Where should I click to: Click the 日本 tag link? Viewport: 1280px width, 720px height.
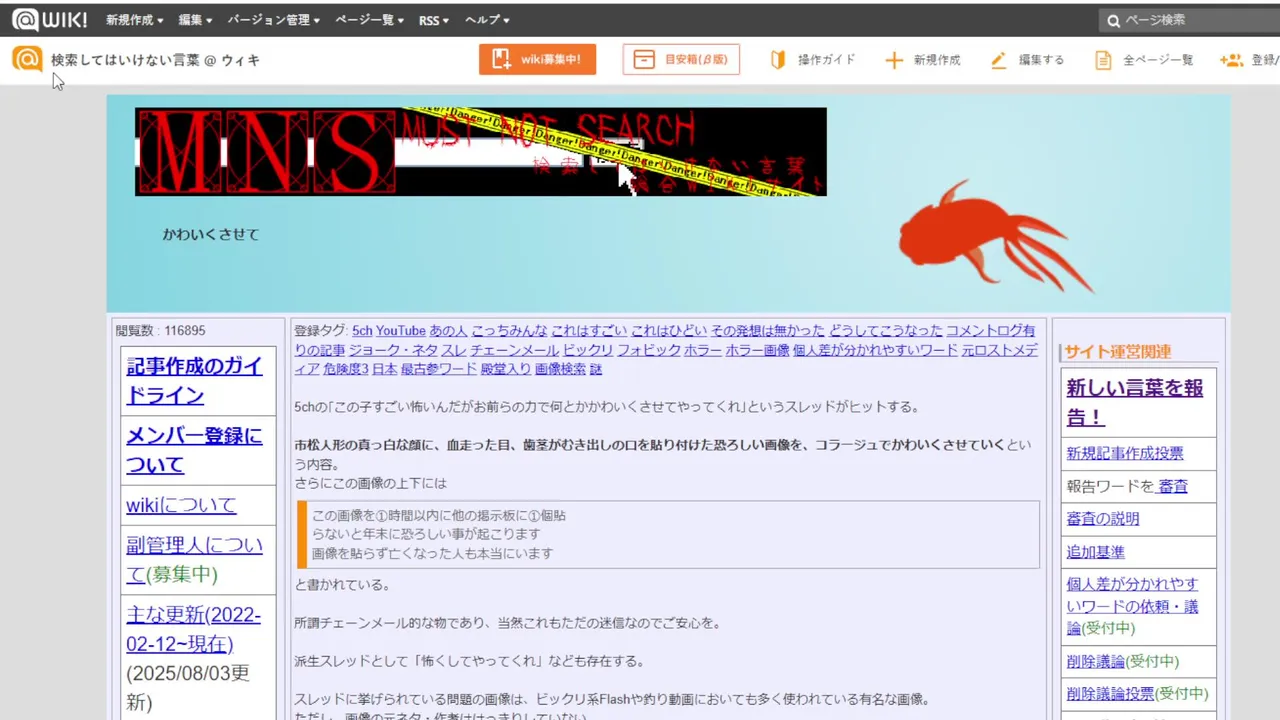coord(385,369)
